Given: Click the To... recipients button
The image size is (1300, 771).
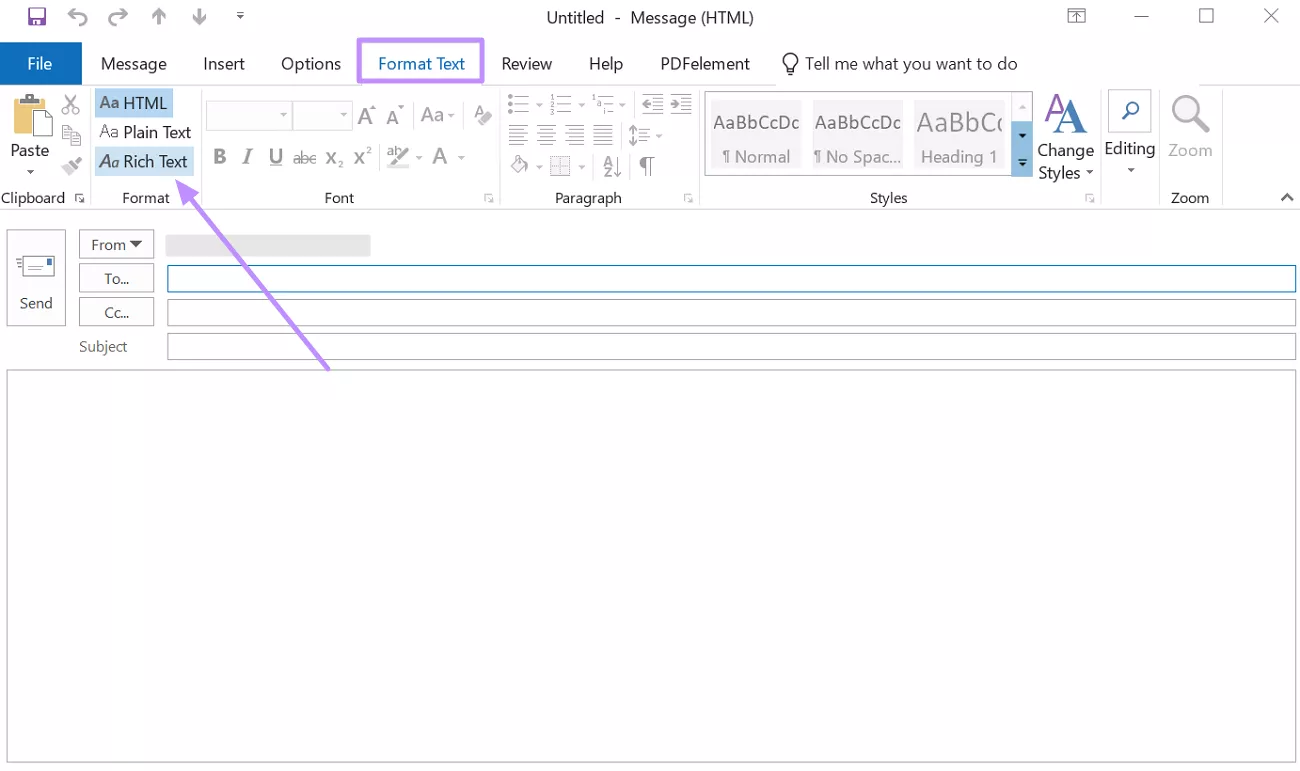Looking at the screenshot, I should (116, 279).
